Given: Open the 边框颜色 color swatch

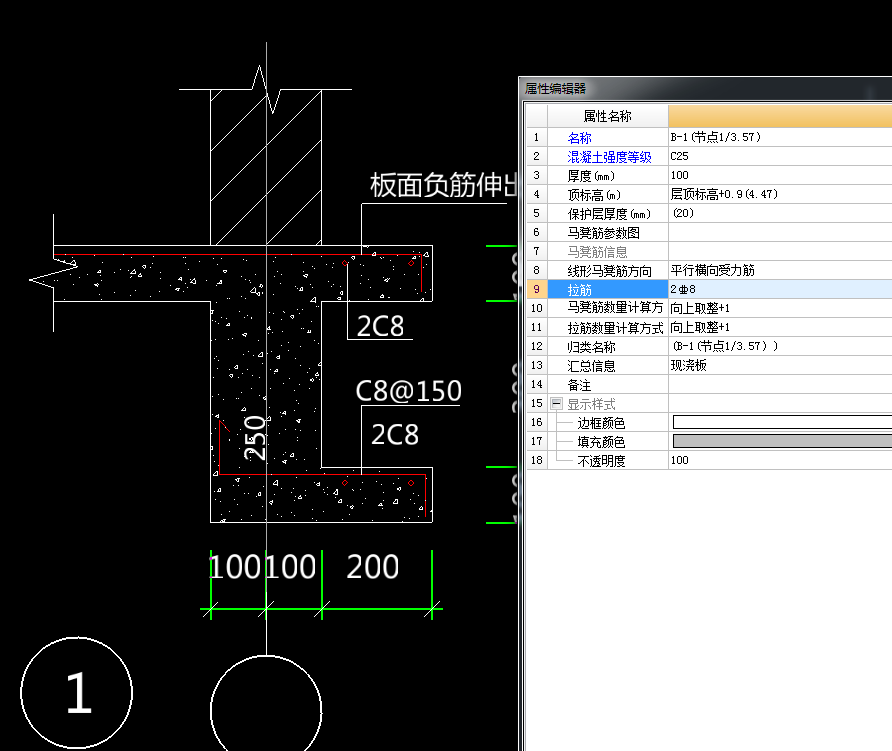Looking at the screenshot, I should (782, 422).
